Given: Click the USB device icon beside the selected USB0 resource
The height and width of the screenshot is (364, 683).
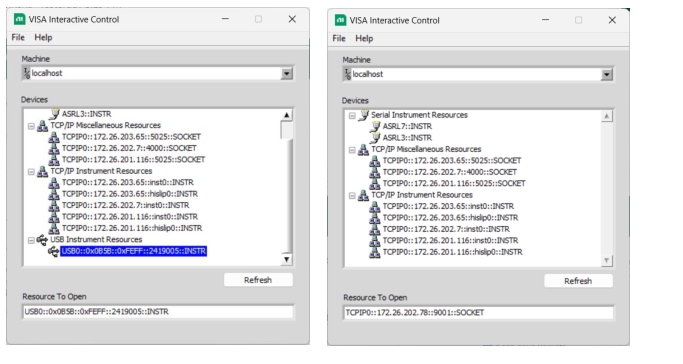Looking at the screenshot, I should coord(53,251).
